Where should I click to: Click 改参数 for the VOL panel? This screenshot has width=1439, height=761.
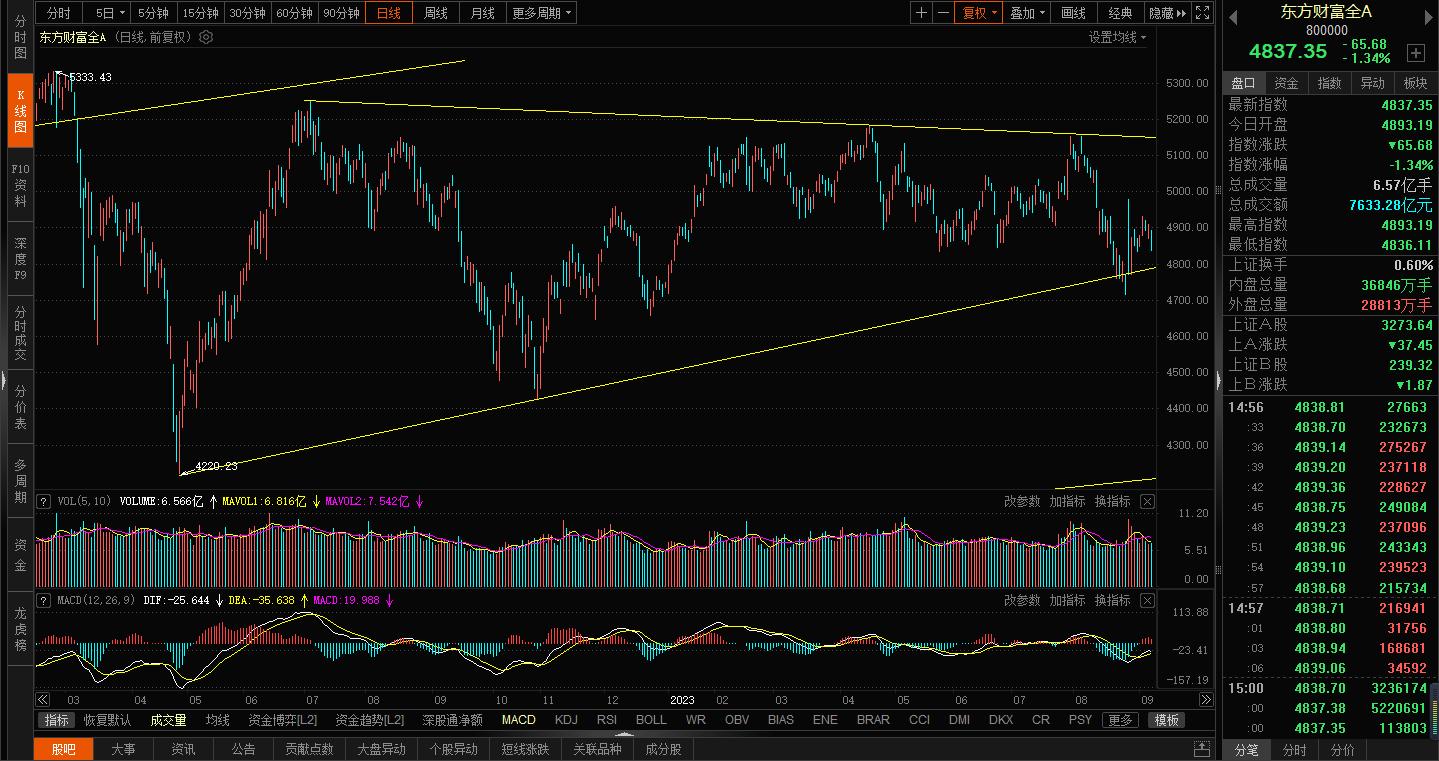[1022, 501]
